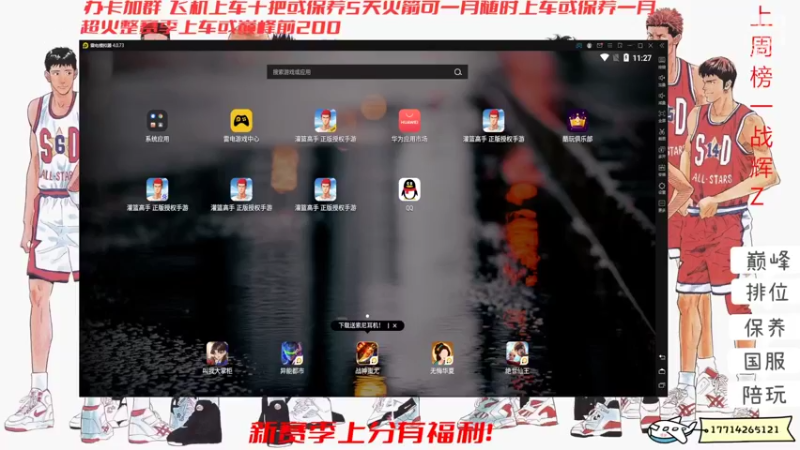Click the 下载送索尼耳机 promo bubble text
The height and width of the screenshot is (450, 800).
(x=360, y=326)
